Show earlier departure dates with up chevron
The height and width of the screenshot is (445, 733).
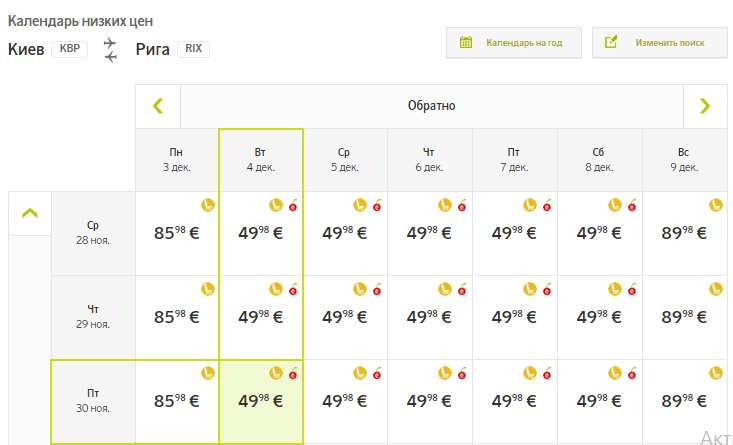point(30,213)
